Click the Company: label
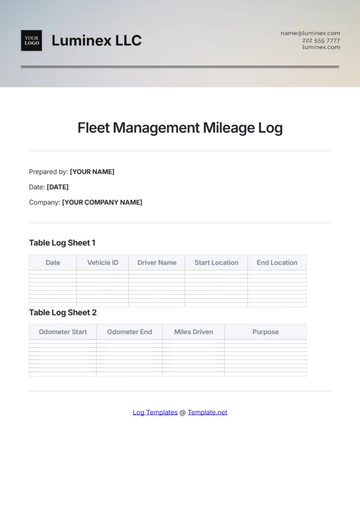 pyautogui.click(x=45, y=202)
